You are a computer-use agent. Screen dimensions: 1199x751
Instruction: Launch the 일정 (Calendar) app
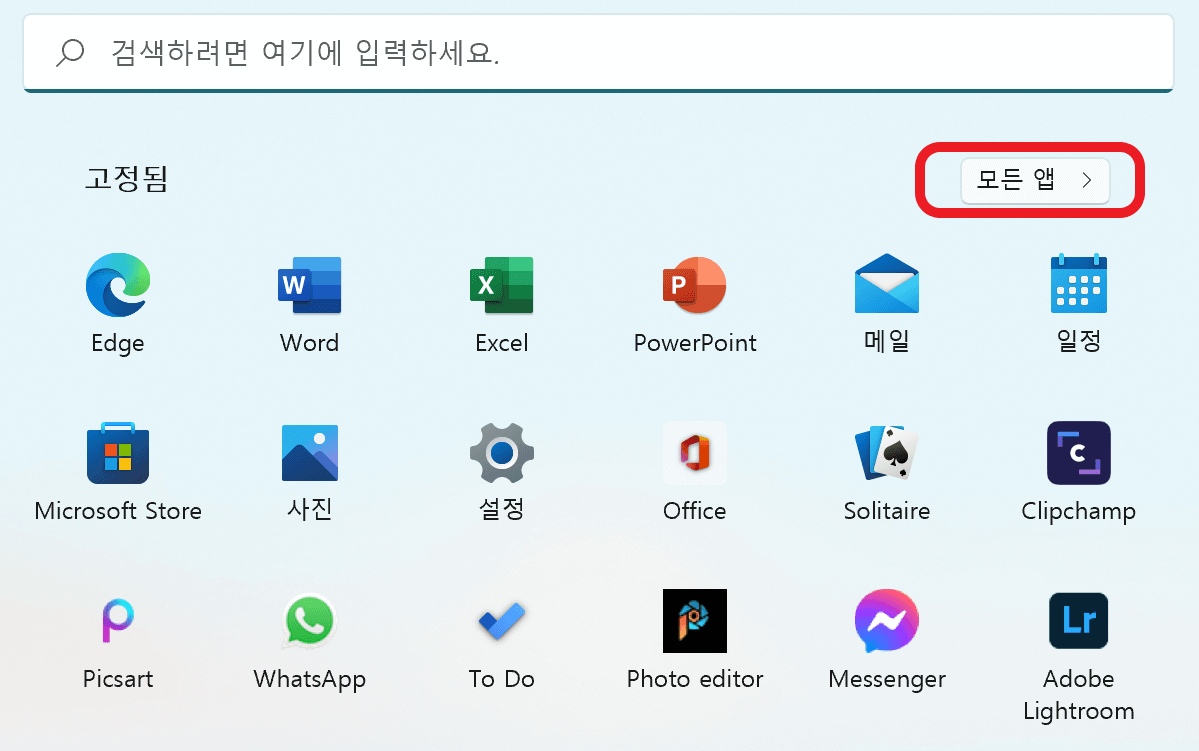pos(1078,285)
